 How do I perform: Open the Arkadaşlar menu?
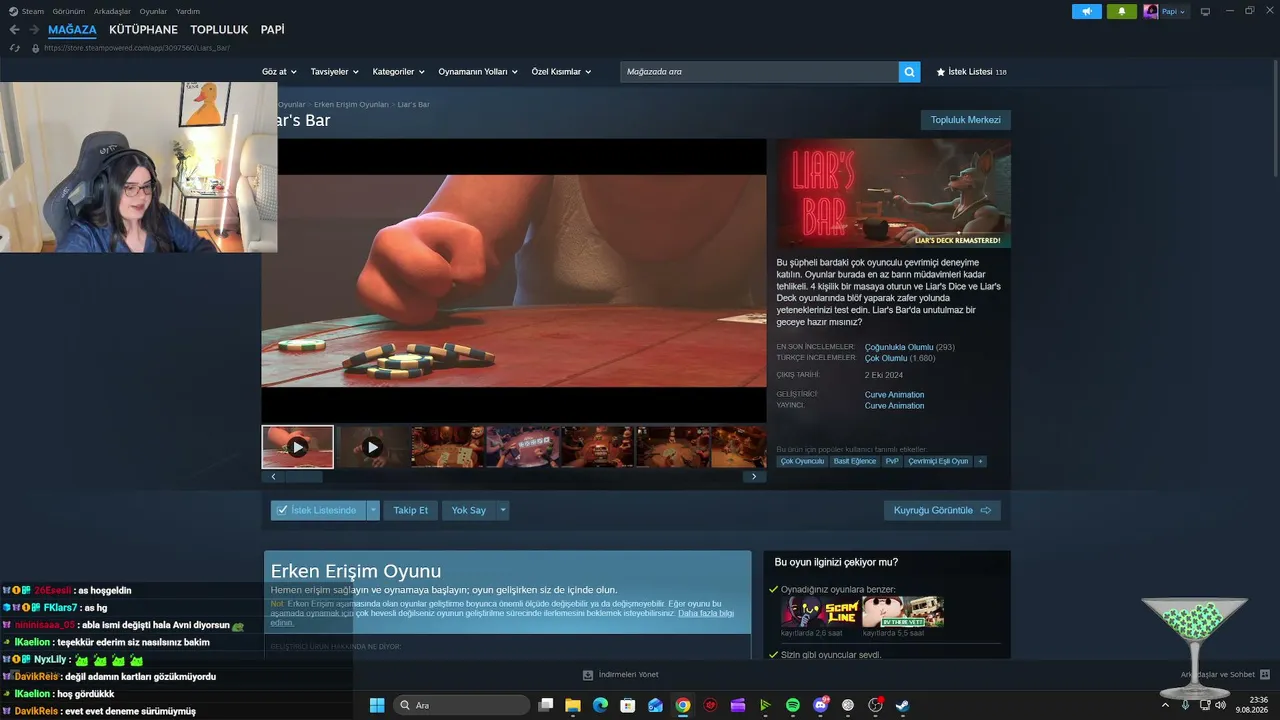point(112,11)
